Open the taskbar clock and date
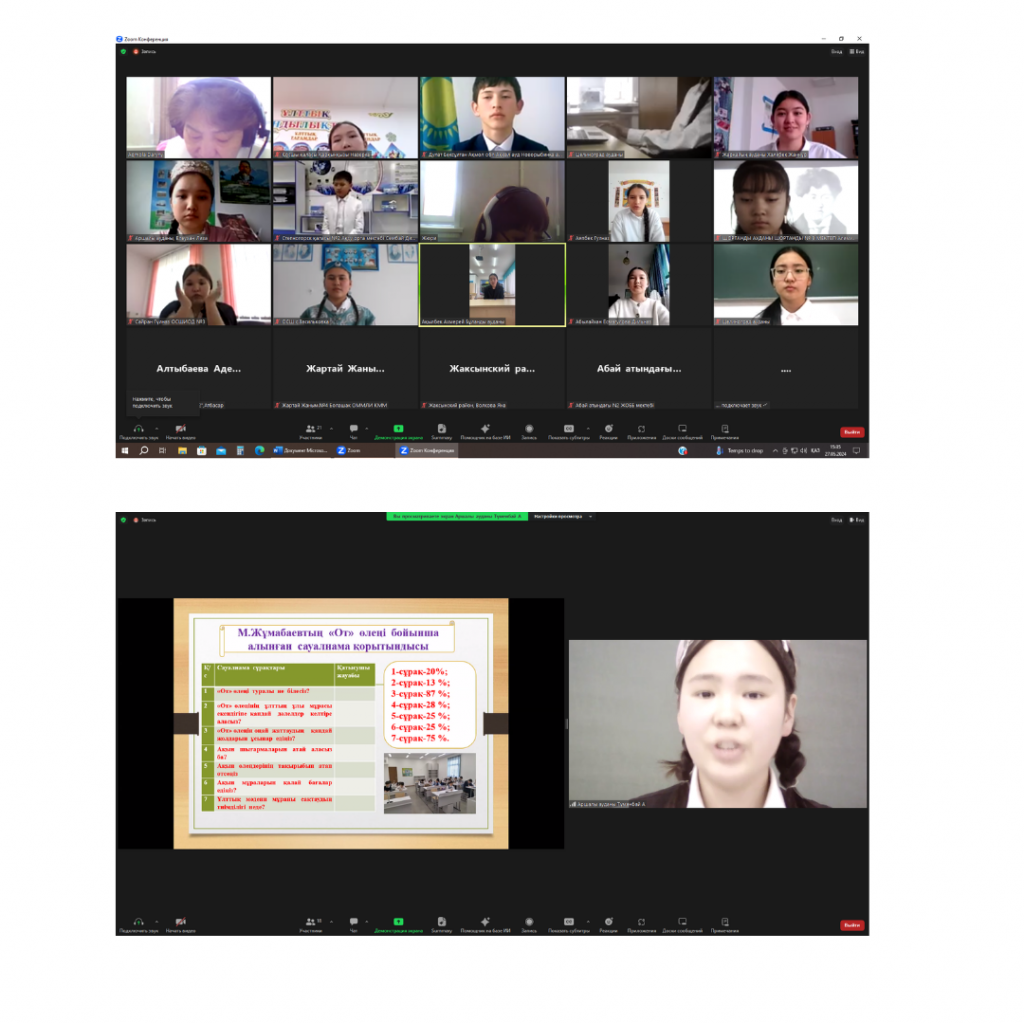The image size is (1024, 1024). point(835,451)
